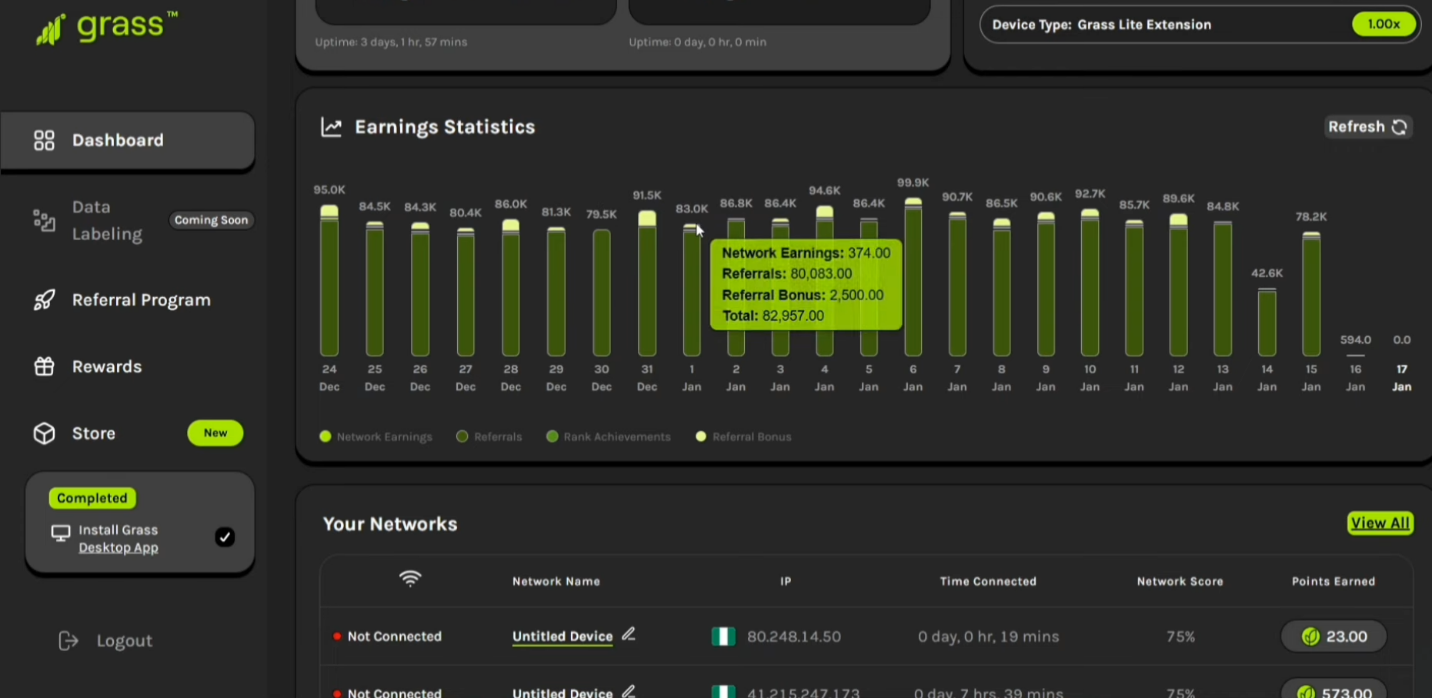Click the 23.00 points earned badge
The image size is (1432, 698).
(1333, 636)
